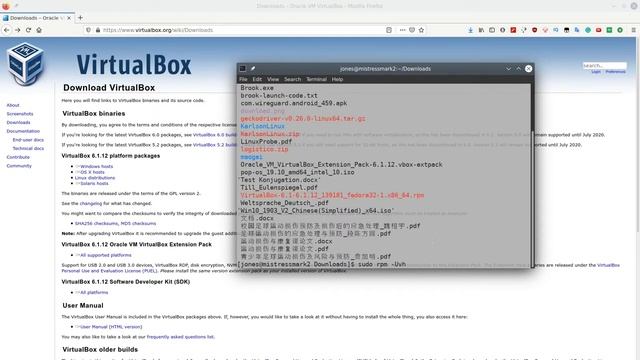Open About in VirtualBox sidebar
Image resolution: width=640 pixels, height=360 pixels.
coord(13,105)
